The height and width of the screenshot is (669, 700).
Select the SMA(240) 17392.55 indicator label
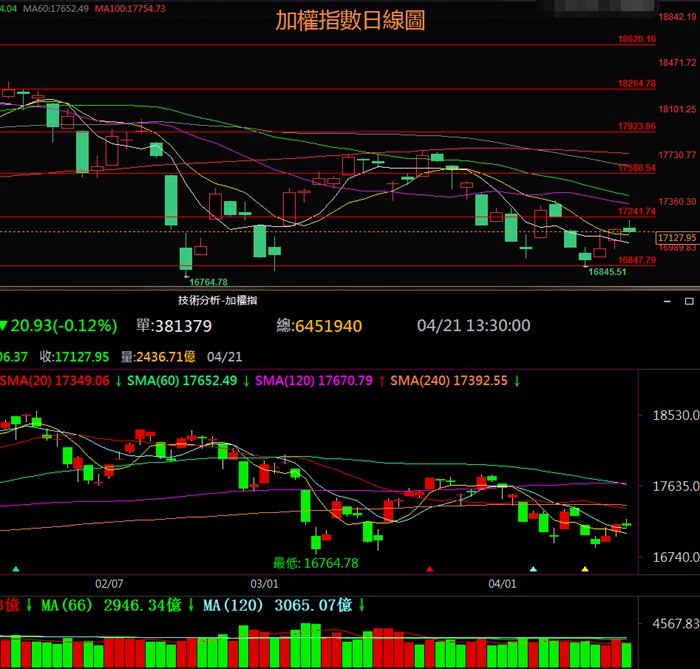pos(452,381)
